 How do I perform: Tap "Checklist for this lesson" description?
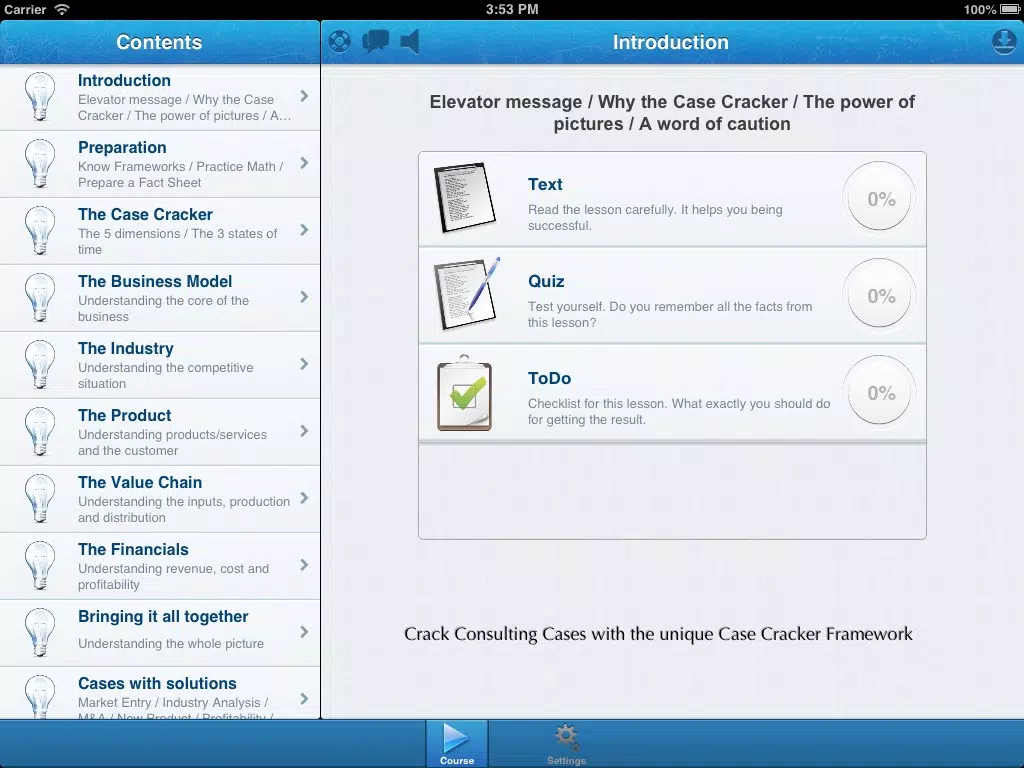pos(679,411)
